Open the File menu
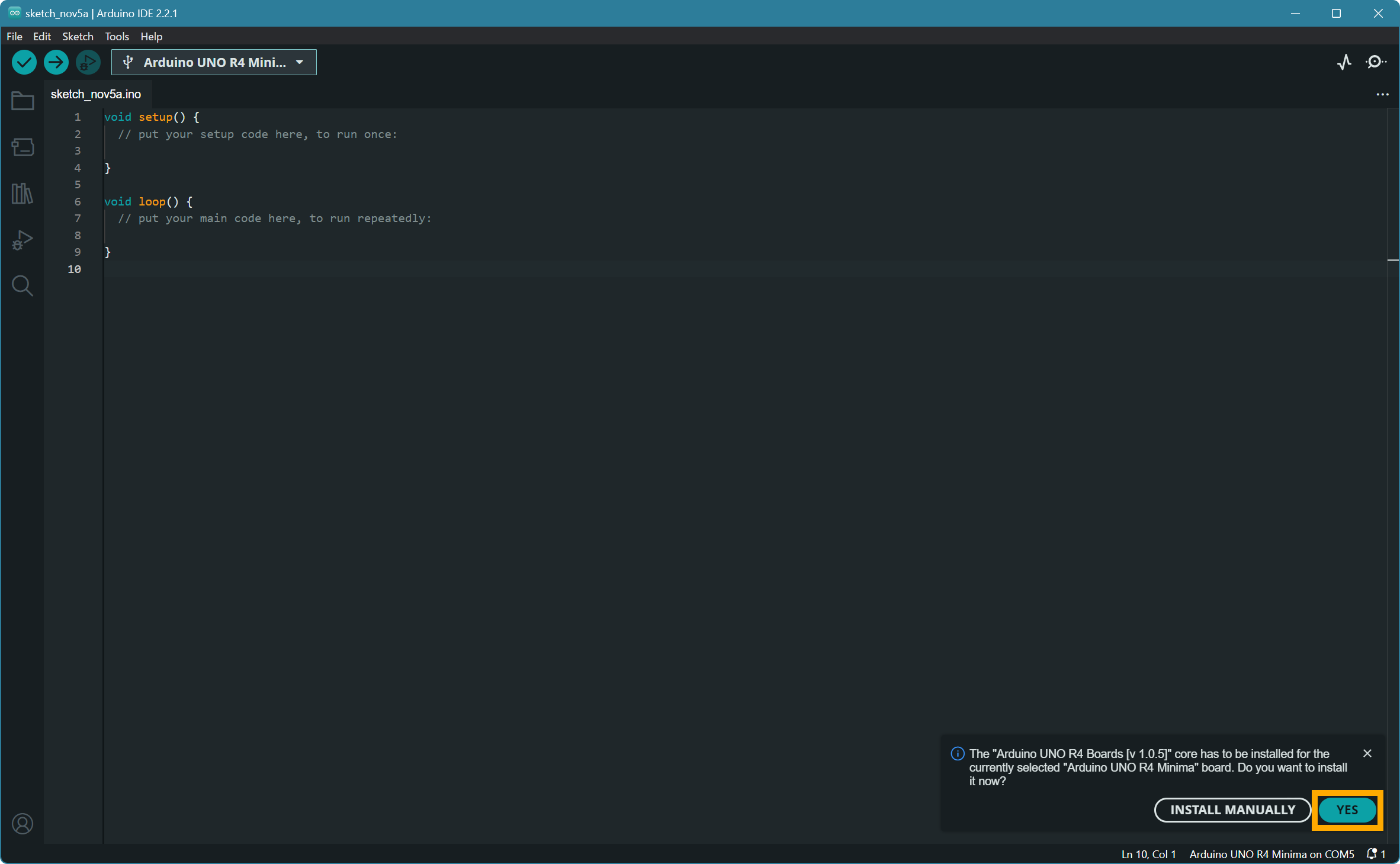 pyautogui.click(x=15, y=36)
